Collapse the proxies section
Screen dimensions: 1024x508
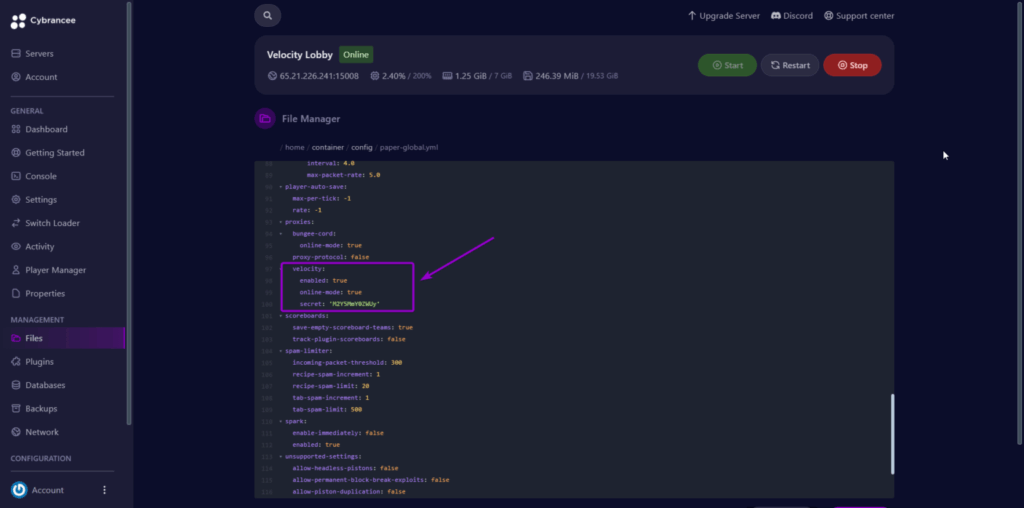click(281, 222)
